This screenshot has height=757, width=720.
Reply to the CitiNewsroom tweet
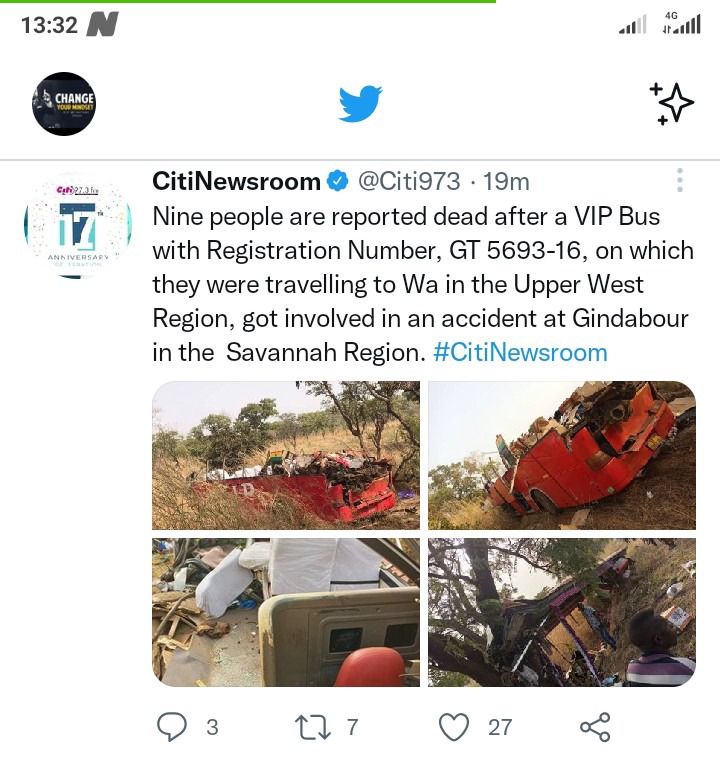pyautogui.click(x=172, y=727)
